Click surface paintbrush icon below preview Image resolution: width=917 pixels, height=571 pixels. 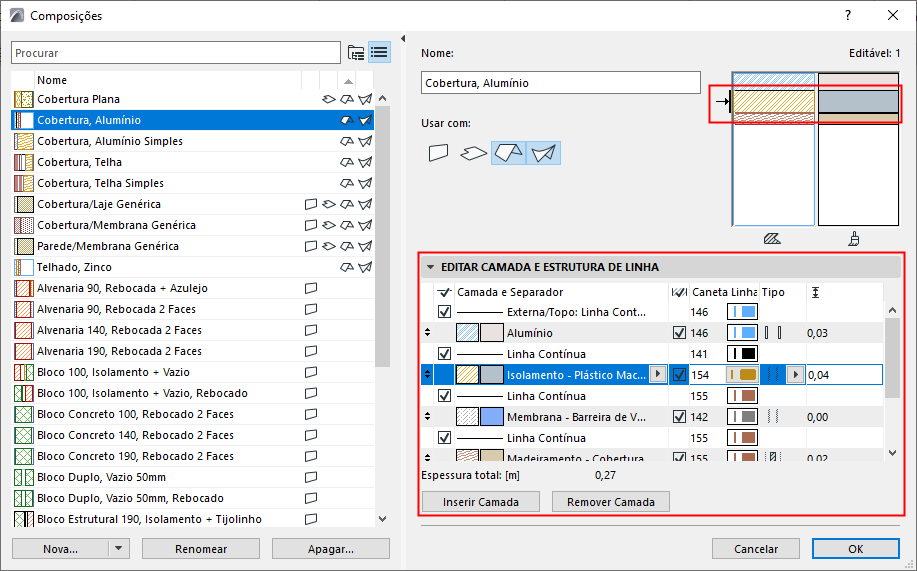click(x=854, y=239)
